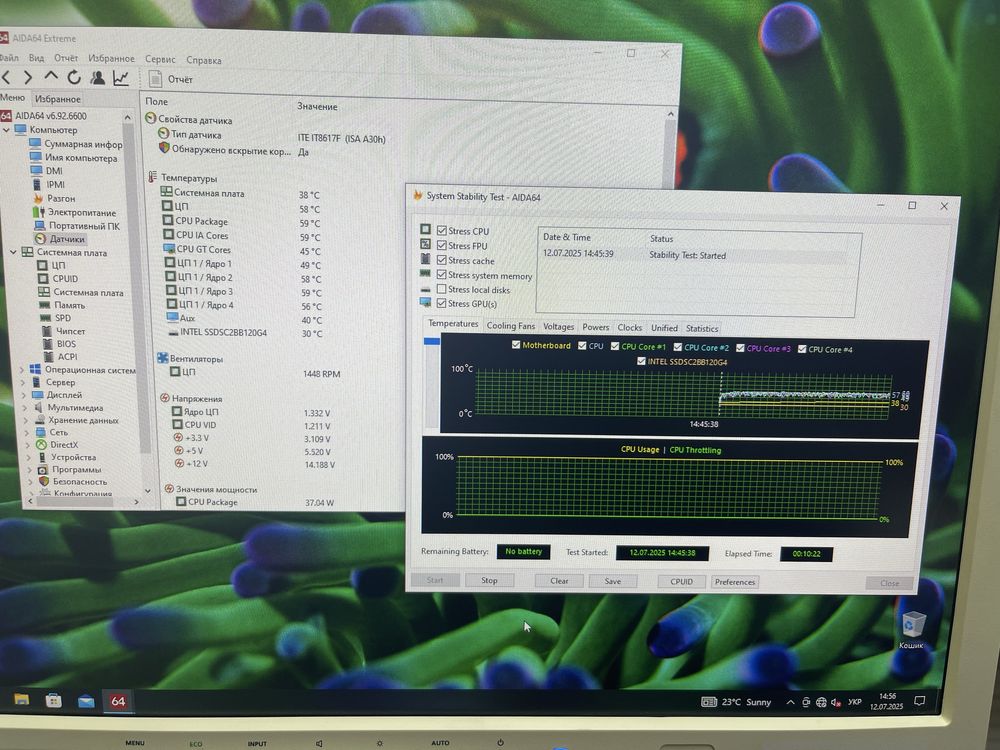1000x750 pixels.
Task: Toggle the Stress CPU checkbox
Action: 441,230
